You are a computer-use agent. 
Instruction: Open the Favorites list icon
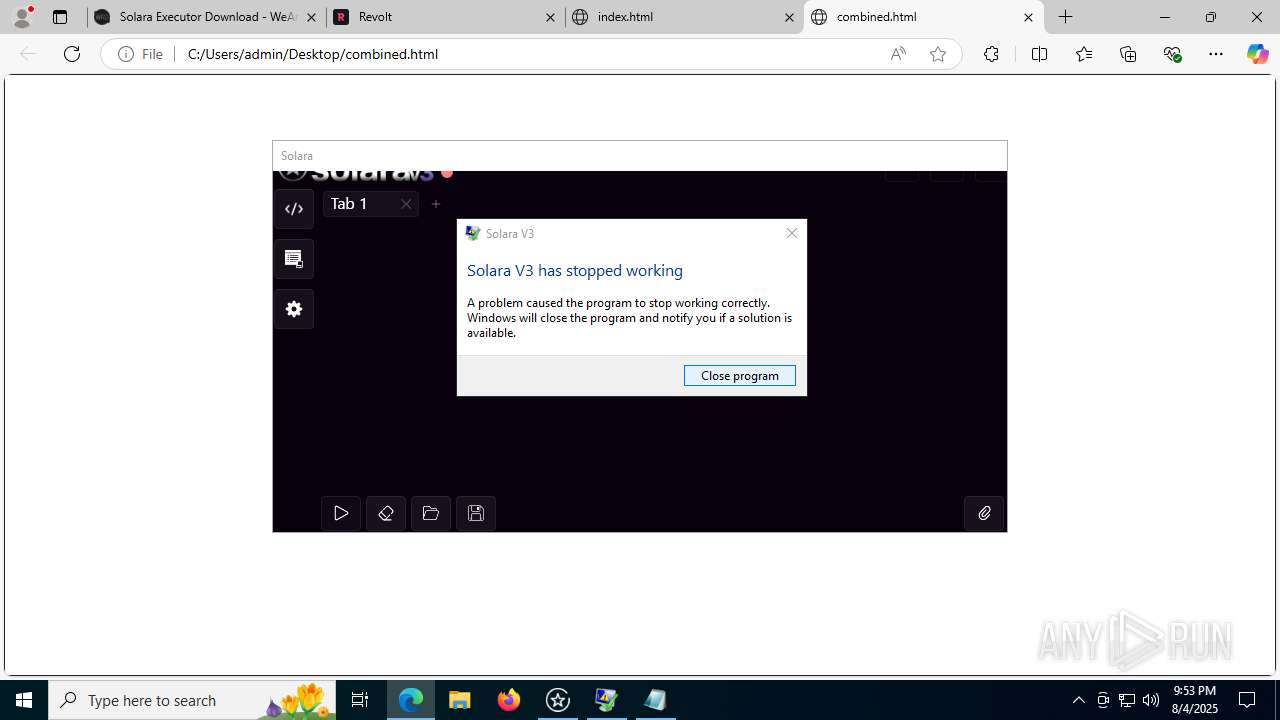pyautogui.click(x=1084, y=54)
